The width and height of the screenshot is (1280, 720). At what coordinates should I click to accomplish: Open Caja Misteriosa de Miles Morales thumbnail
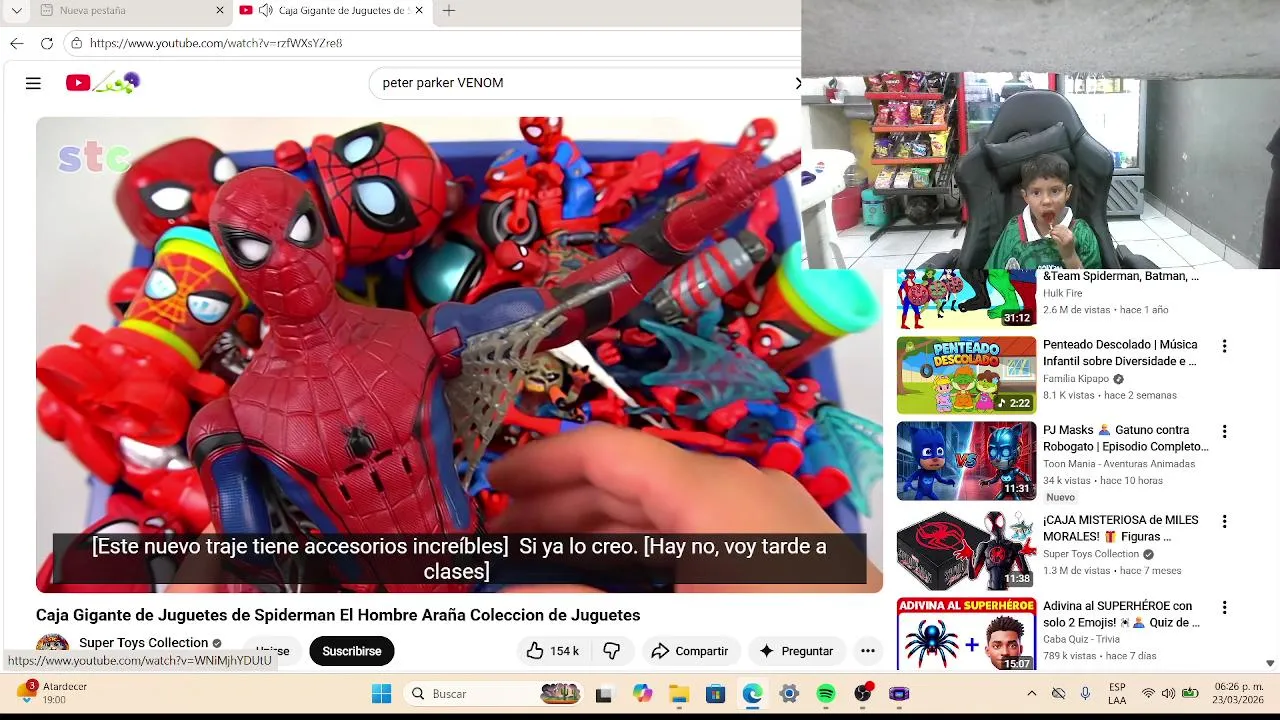[x=966, y=551]
